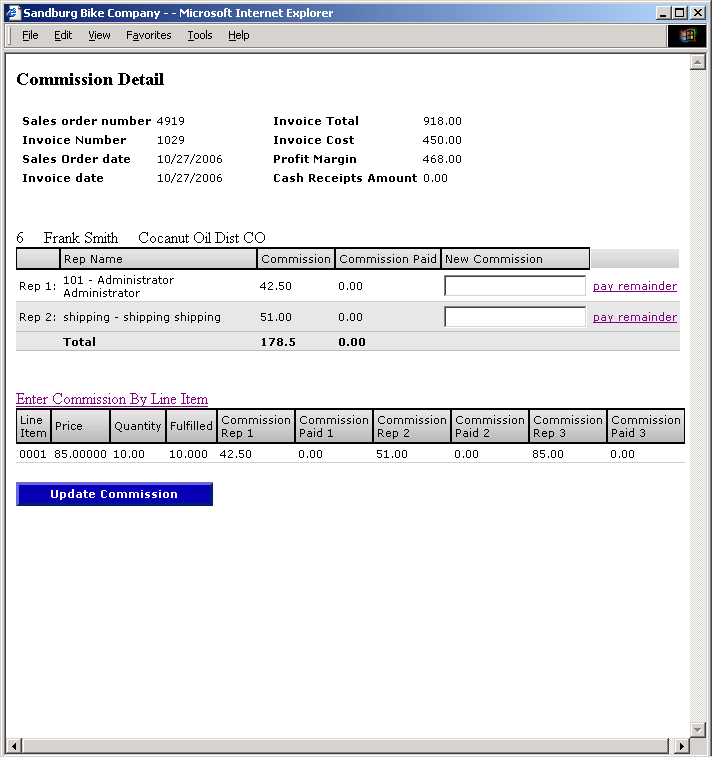712x758 pixels.
Task: Open the View menu
Action: click(x=99, y=35)
